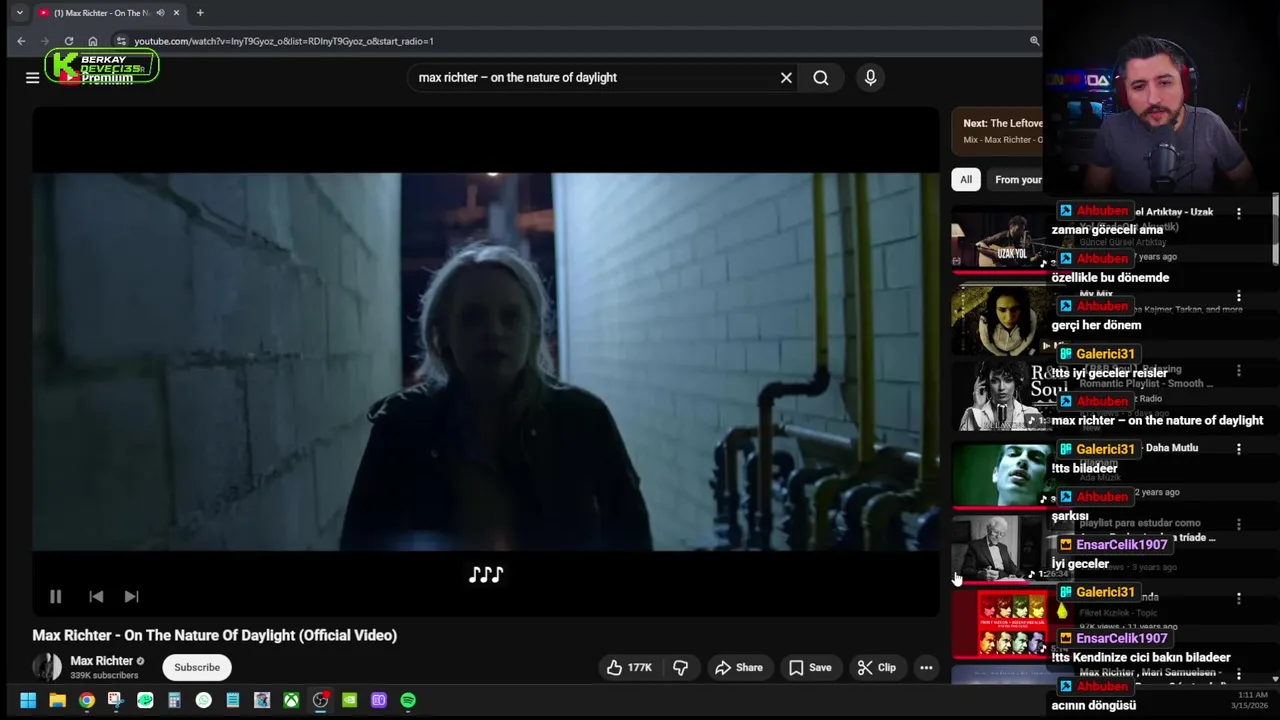Open Notepad from the taskbar
Screen dimensions: 1280x720
coord(232,700)
